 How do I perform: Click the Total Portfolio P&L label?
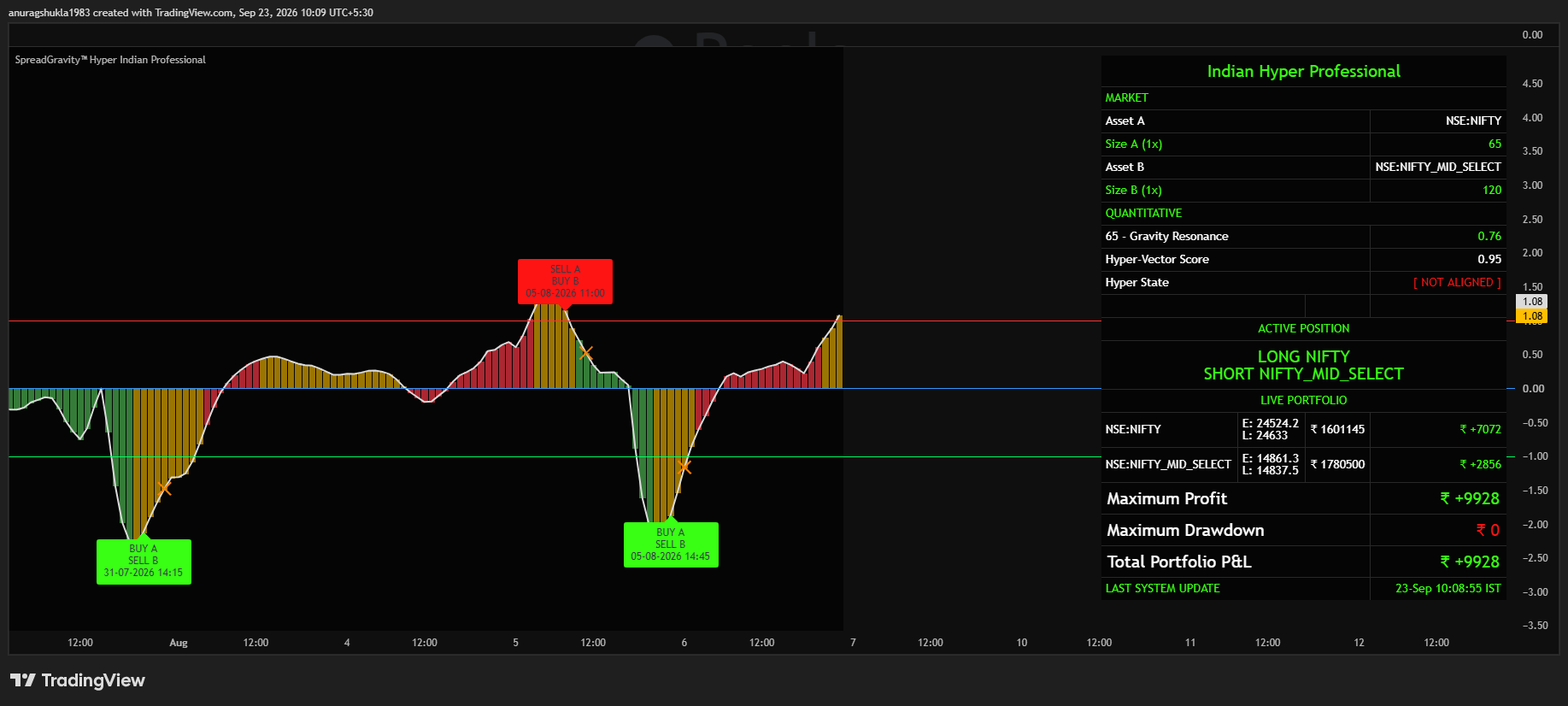click(1179, 562)
